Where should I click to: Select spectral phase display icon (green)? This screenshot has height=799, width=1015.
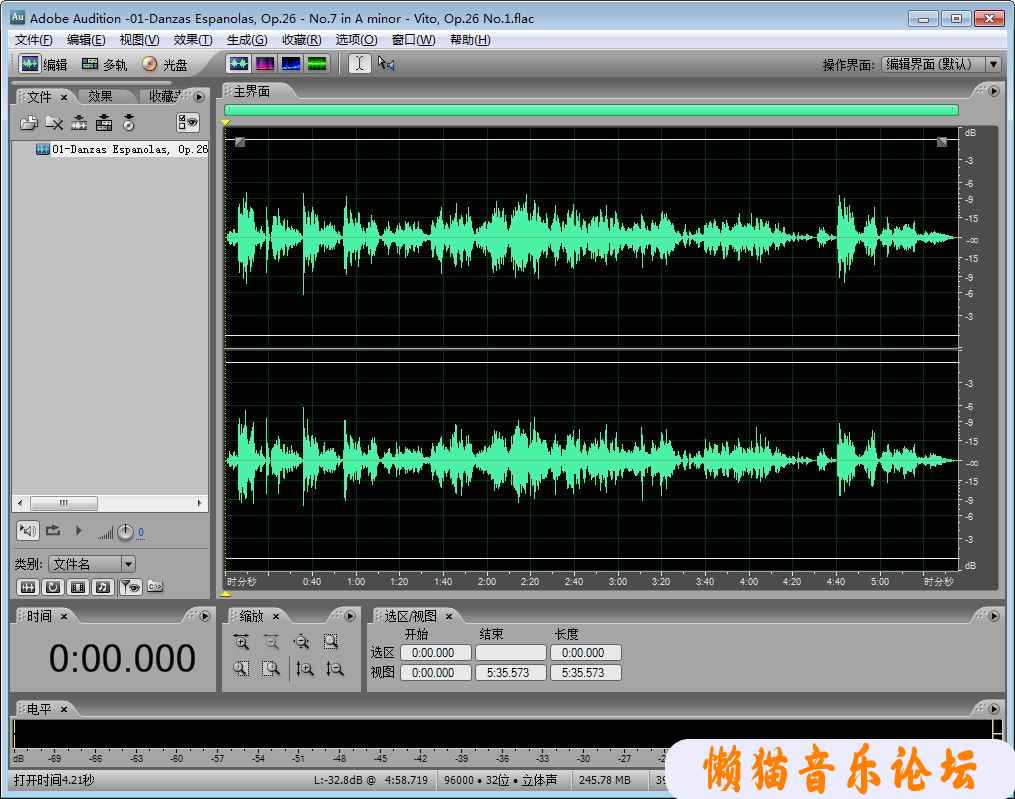point(317,63)
